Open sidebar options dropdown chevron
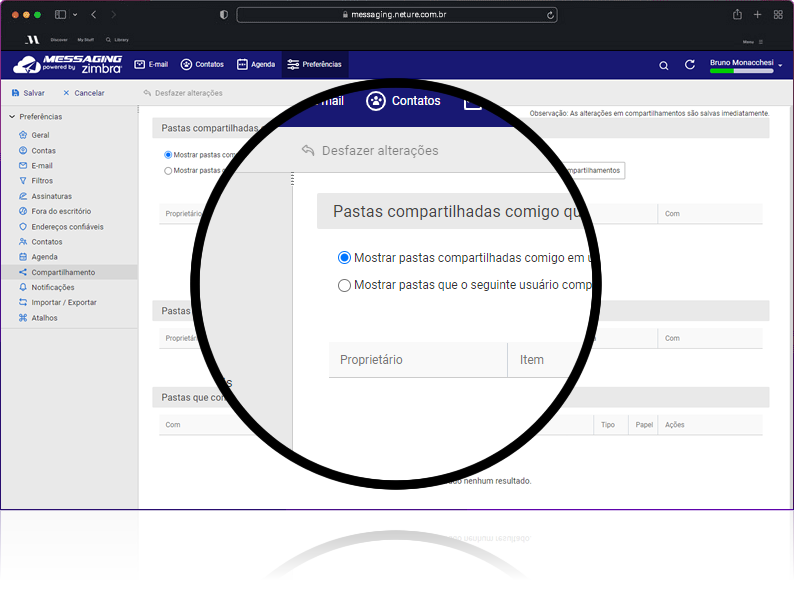 pos(75,15)
